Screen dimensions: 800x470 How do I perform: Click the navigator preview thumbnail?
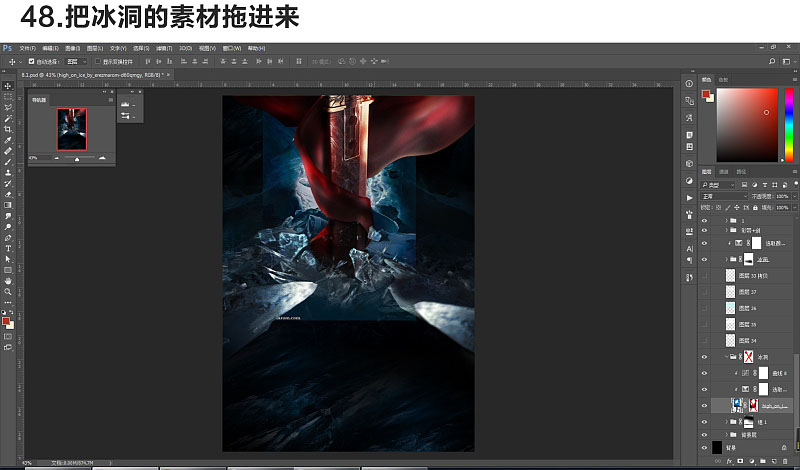point(72,129)
